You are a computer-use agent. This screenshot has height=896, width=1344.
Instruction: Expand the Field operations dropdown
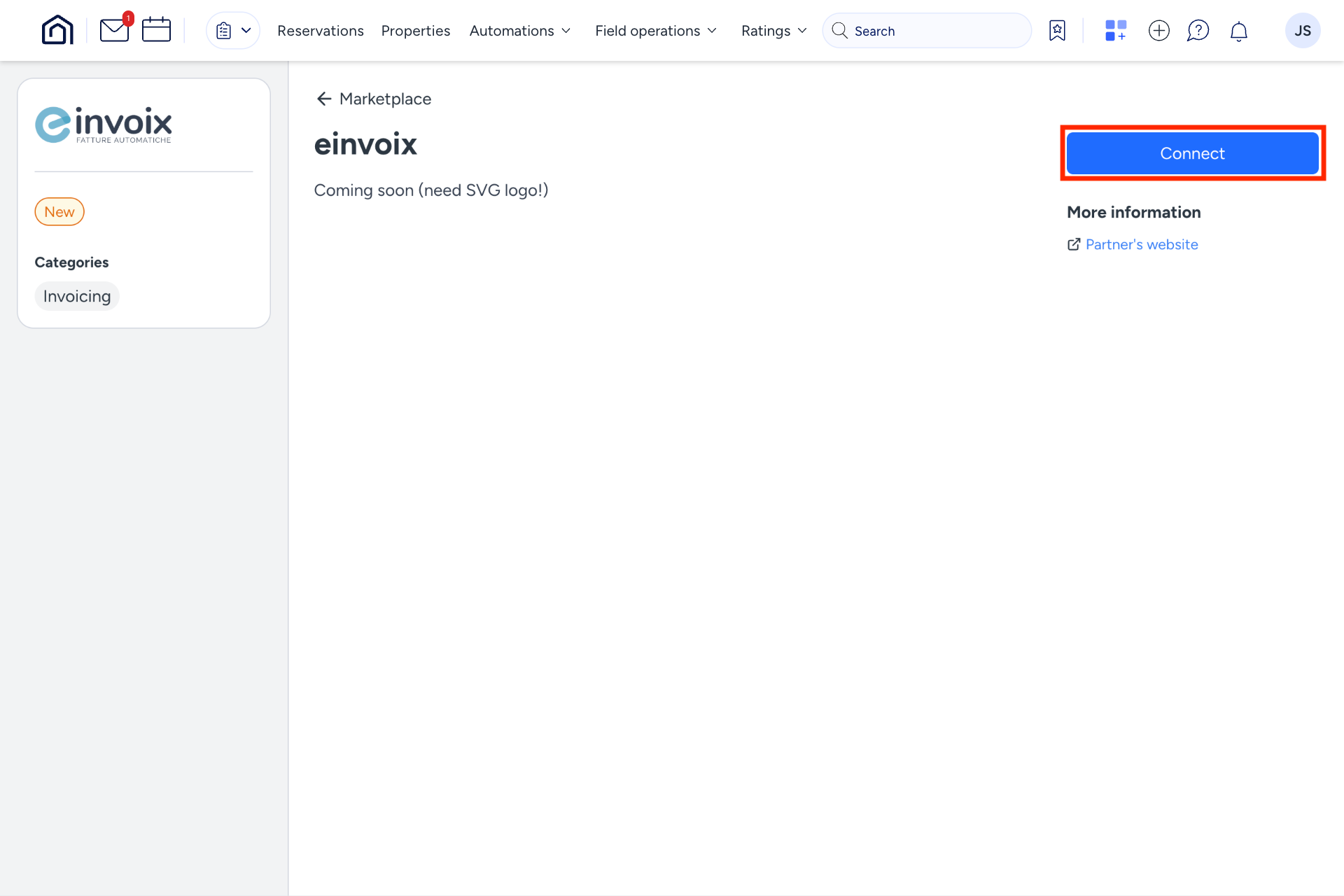[655, 30]
